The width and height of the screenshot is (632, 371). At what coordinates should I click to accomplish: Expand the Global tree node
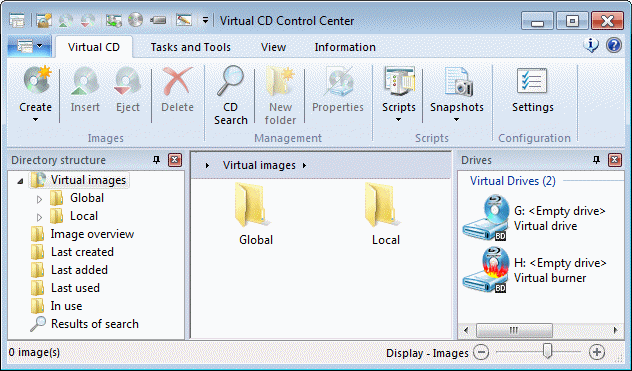40,199
